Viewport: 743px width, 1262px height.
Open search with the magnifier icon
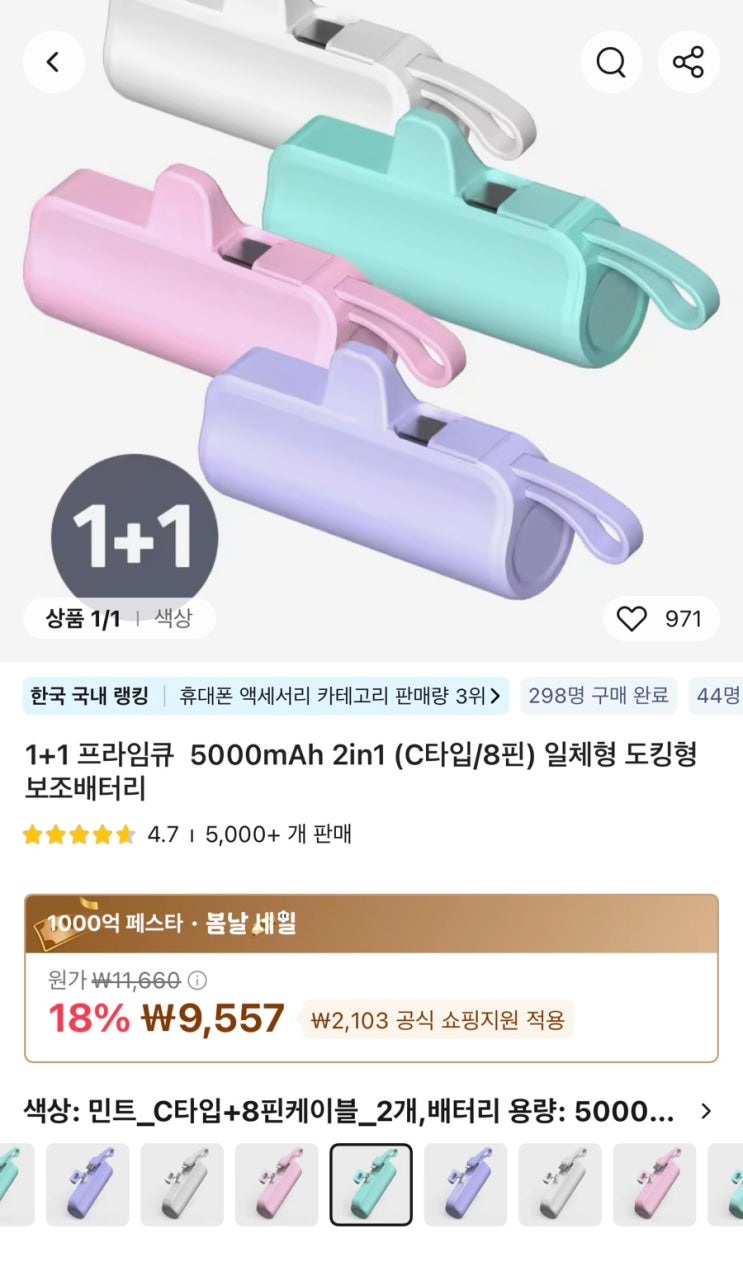[610, 62]
